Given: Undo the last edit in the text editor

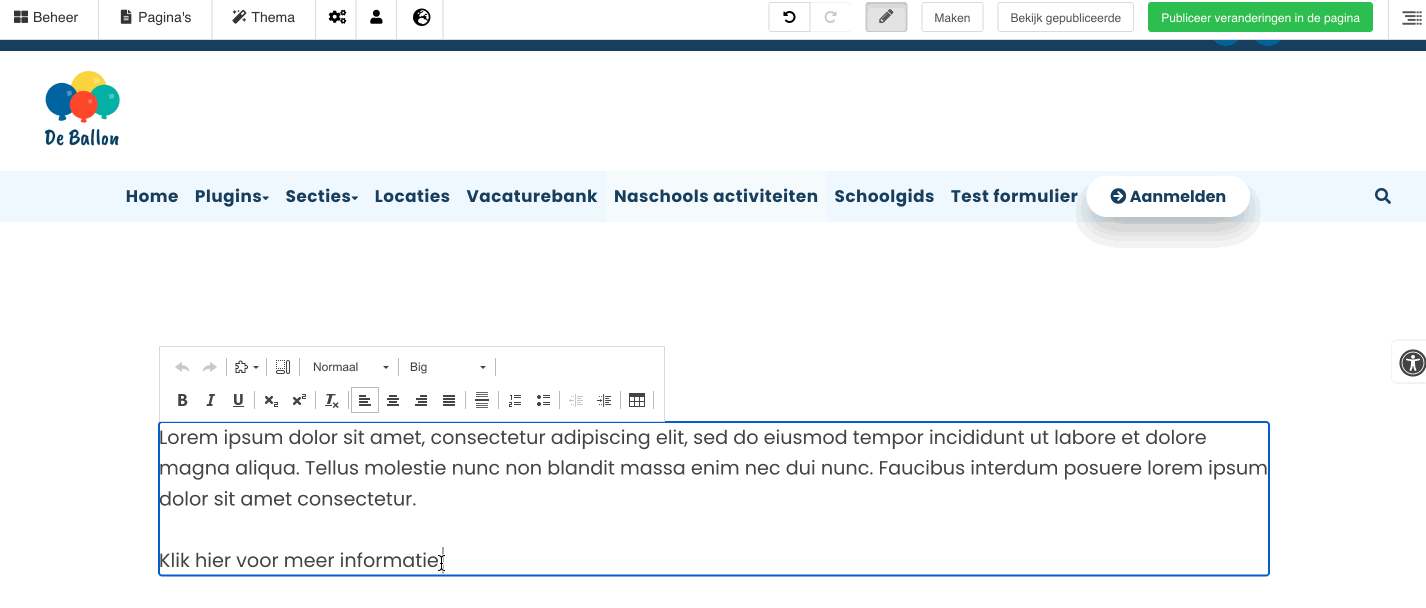Looking at the screenshot, I should point(181,366).
